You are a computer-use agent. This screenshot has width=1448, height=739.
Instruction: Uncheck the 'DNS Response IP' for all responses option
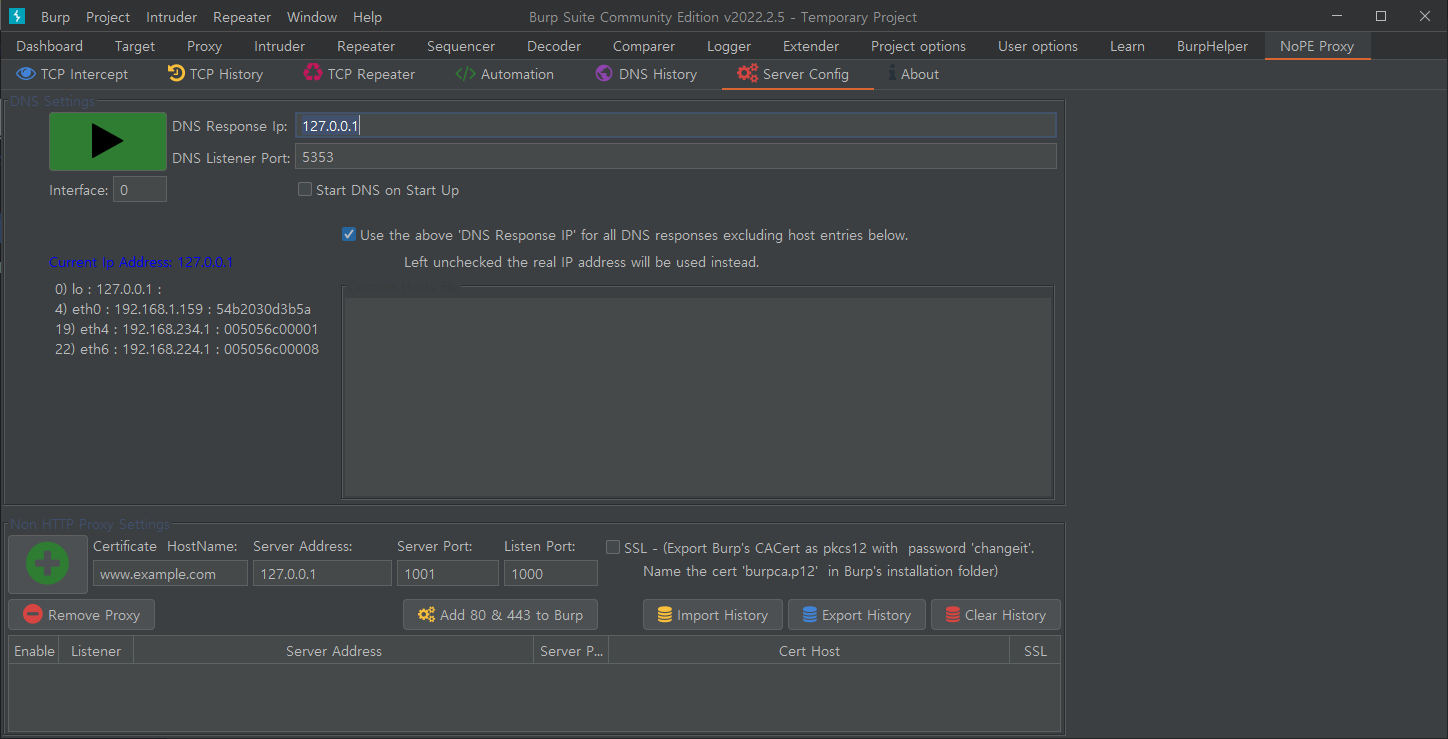pos(348,235)
